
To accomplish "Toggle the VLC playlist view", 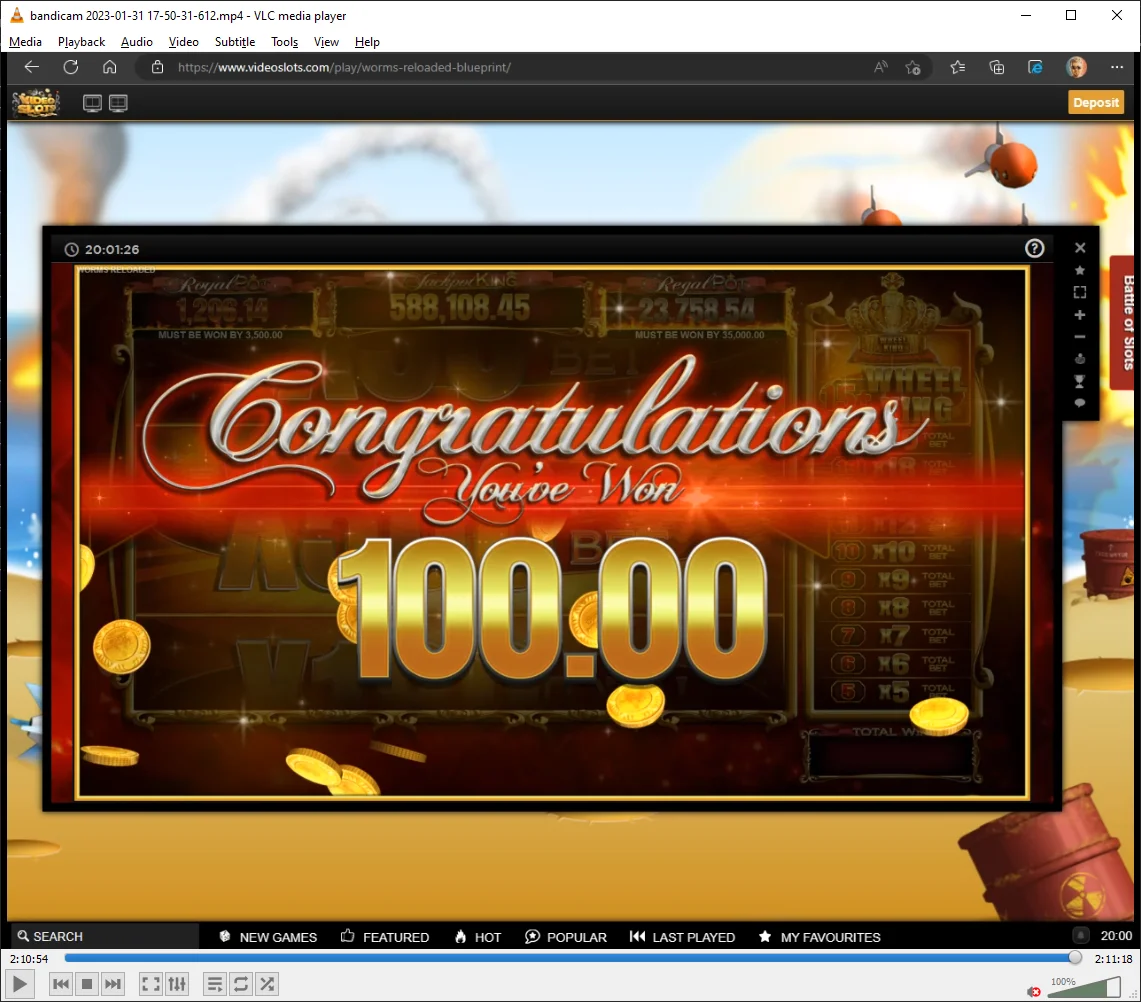I will click(215, 985).
